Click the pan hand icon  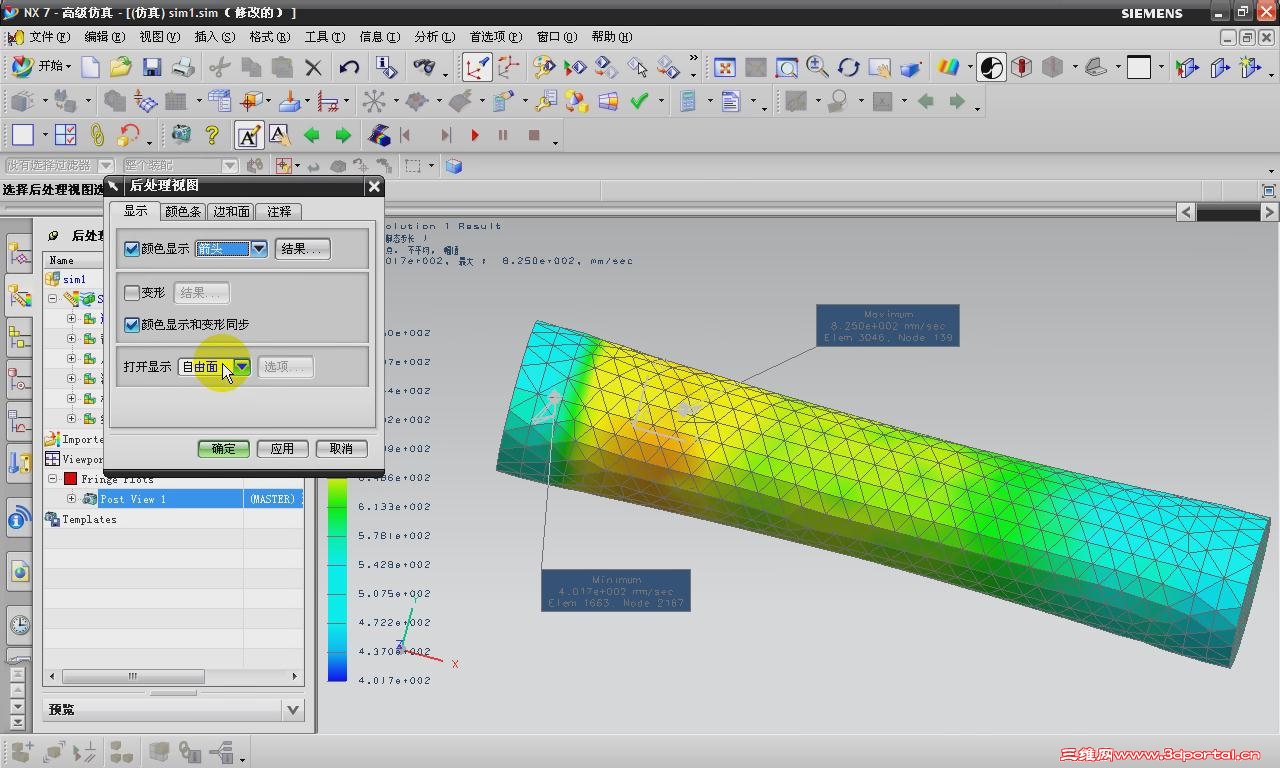pos(880,67)
